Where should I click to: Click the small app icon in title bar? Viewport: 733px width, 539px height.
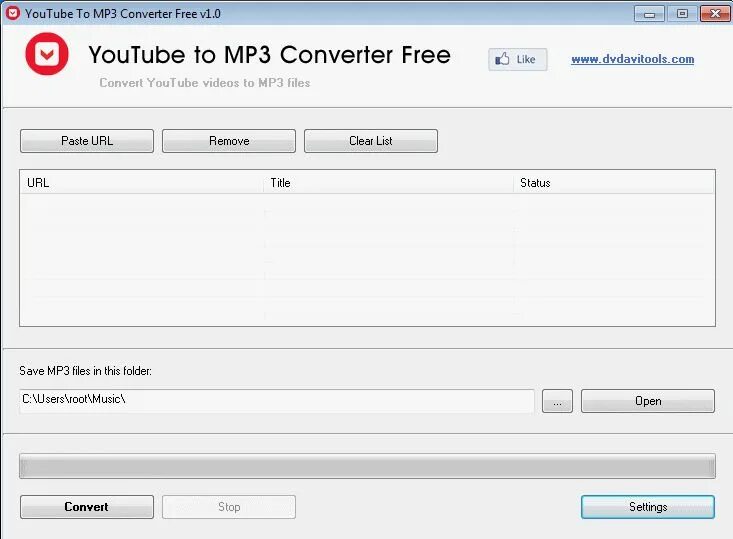(x=13, y=13)
